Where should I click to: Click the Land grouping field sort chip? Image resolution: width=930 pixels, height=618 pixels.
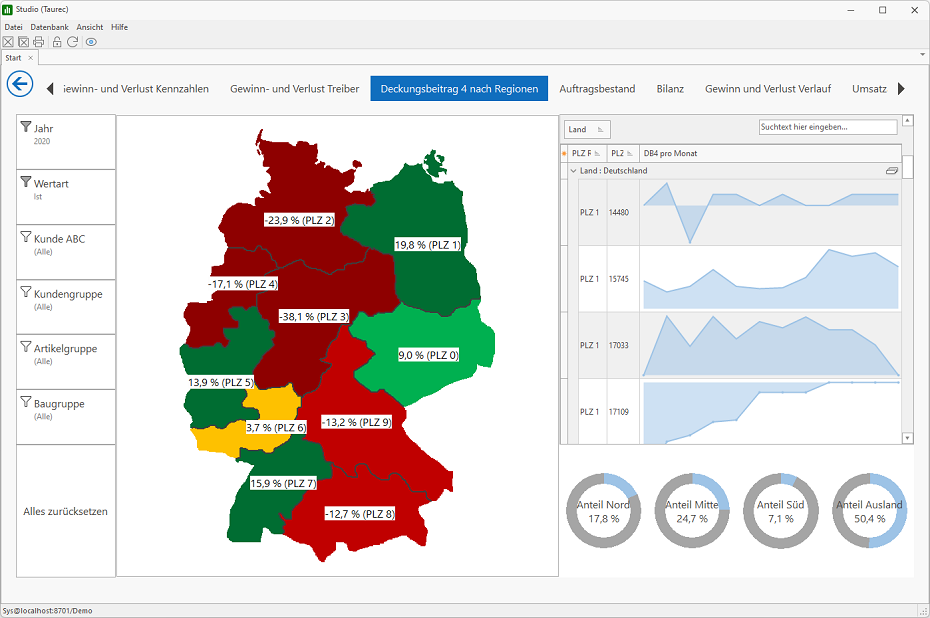point(586,129)
